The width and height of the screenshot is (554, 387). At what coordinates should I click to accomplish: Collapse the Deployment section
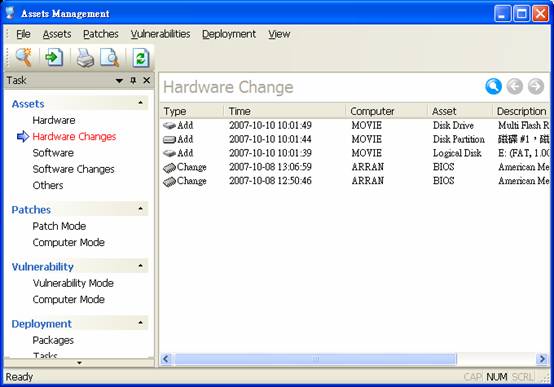click(x=141, y=323)
